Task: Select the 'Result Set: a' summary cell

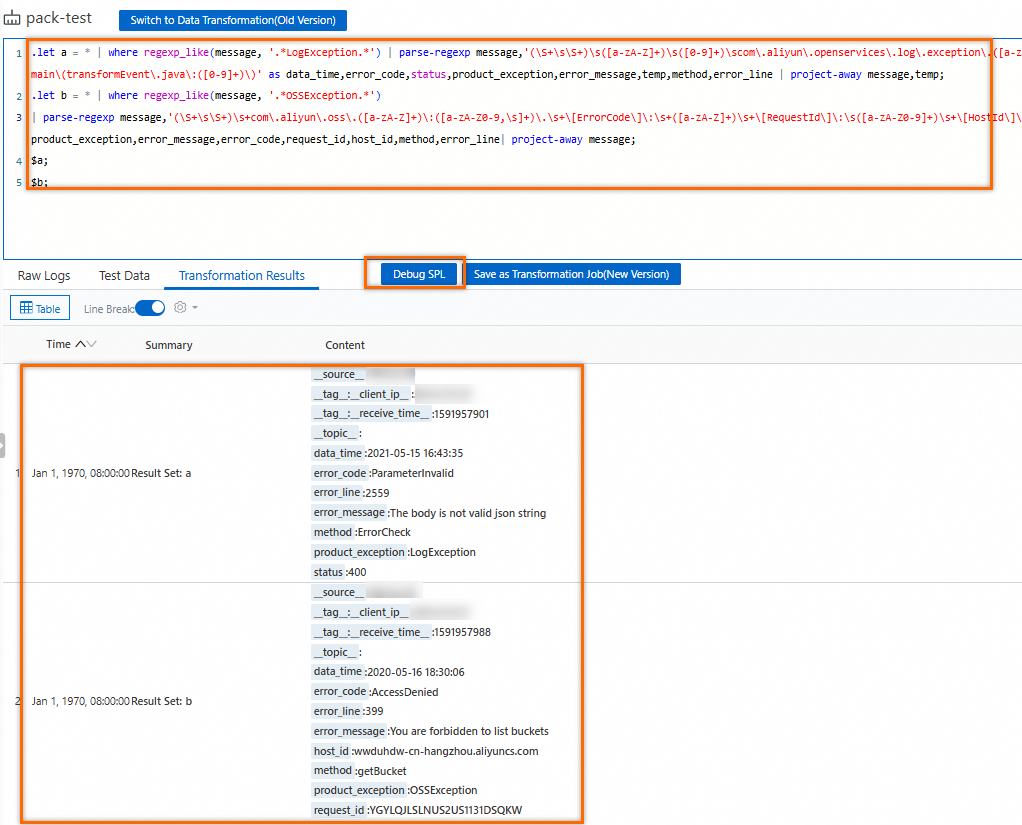Action: tap(161, 473)
